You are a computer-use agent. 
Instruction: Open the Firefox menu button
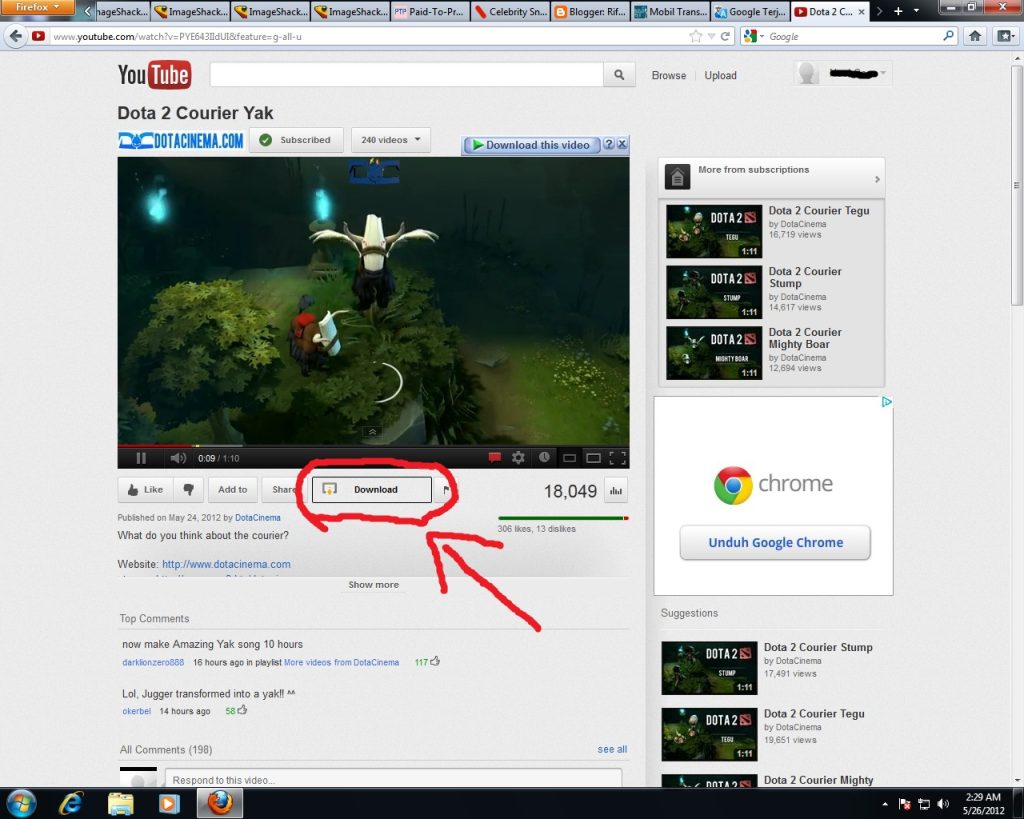pos(37,7)
